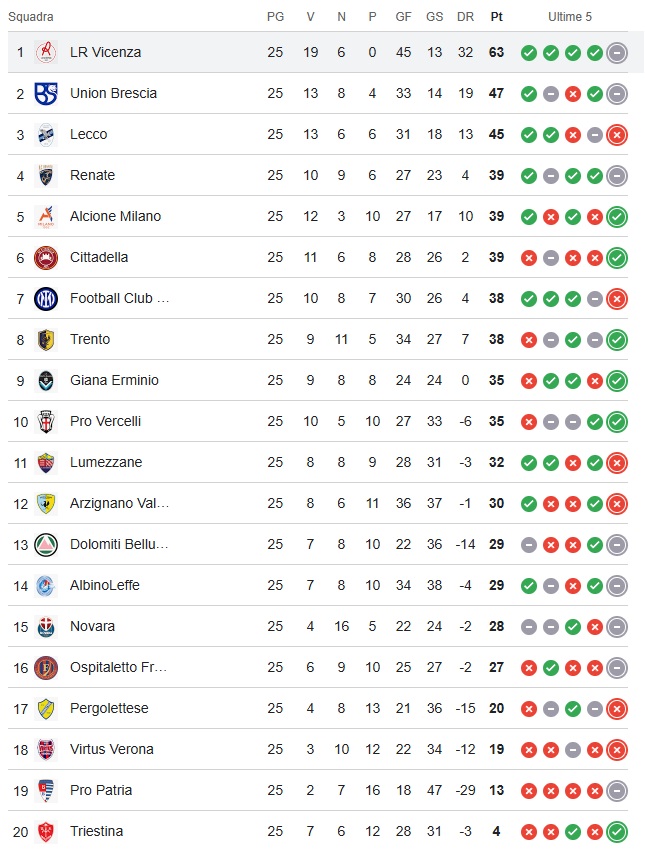Open the Giana Erminio team link
The height and width of the screenshot is (859, 645).
coord(114,380)
